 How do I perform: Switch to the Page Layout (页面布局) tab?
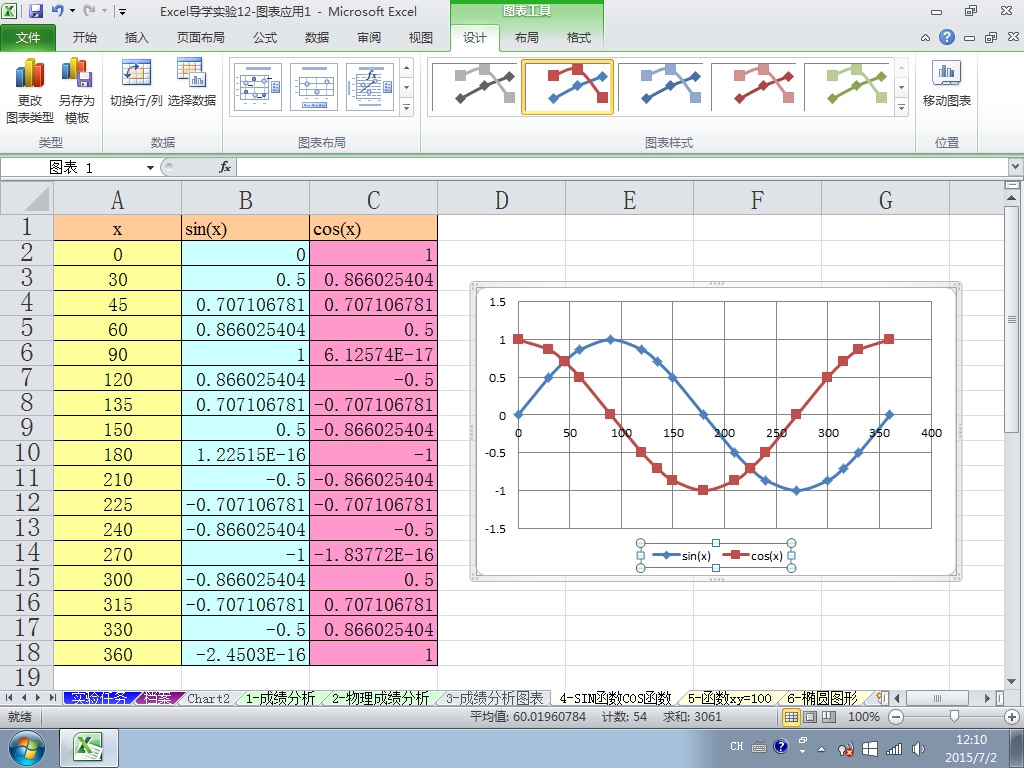(x=200, y=38)
